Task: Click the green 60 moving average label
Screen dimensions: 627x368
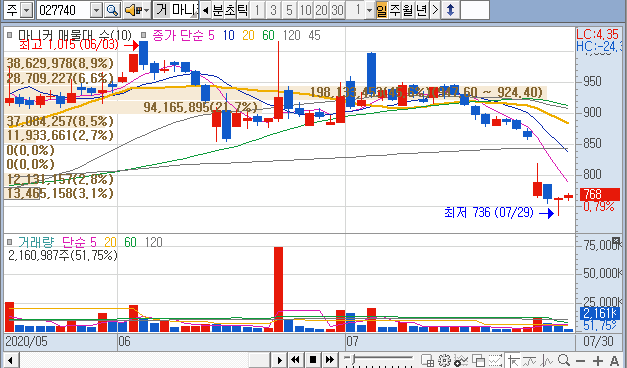Action: (x=268, y=36)
